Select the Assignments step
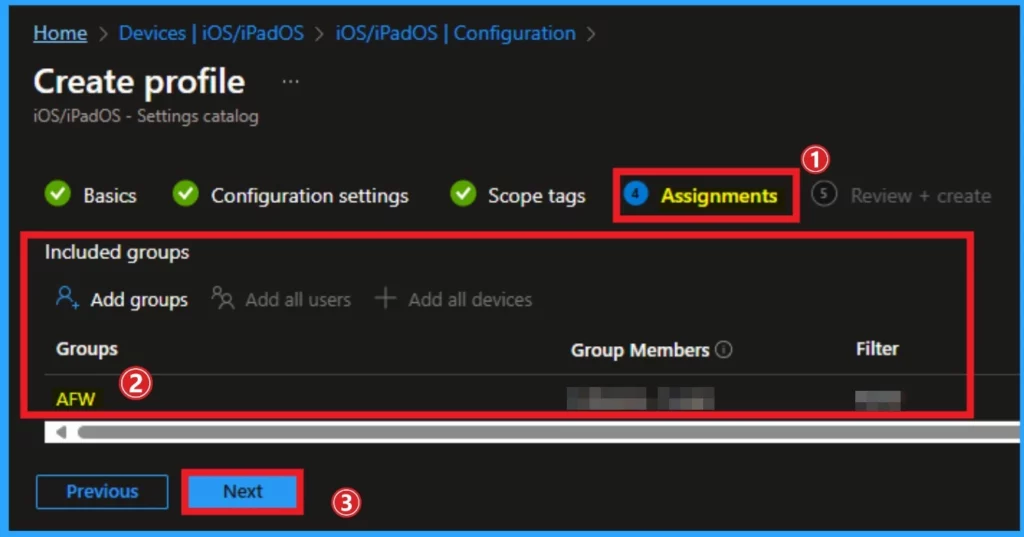The width and height of the screenshot is (1024, 537). point(719,195)
